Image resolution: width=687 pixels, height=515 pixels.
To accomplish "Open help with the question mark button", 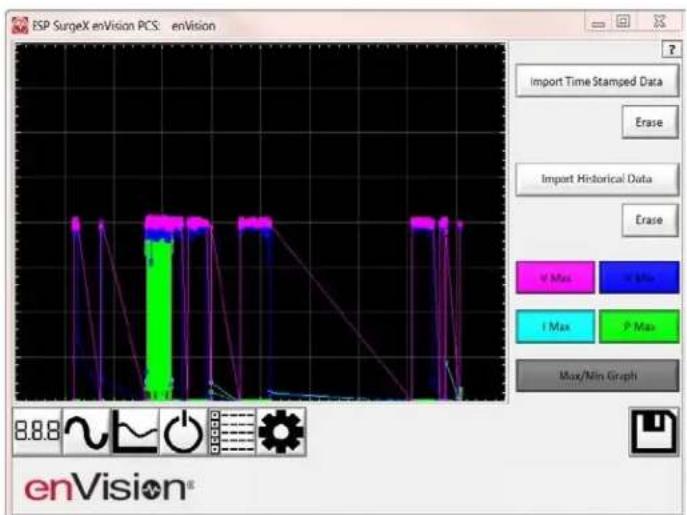I will 672,50.
